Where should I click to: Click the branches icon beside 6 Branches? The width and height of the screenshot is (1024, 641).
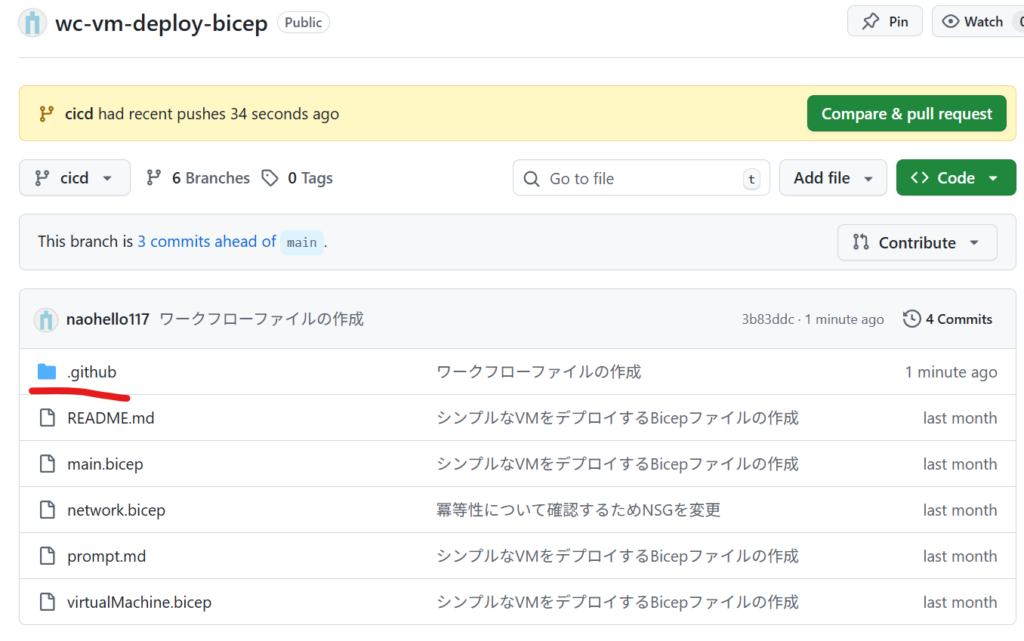(154, 178)
